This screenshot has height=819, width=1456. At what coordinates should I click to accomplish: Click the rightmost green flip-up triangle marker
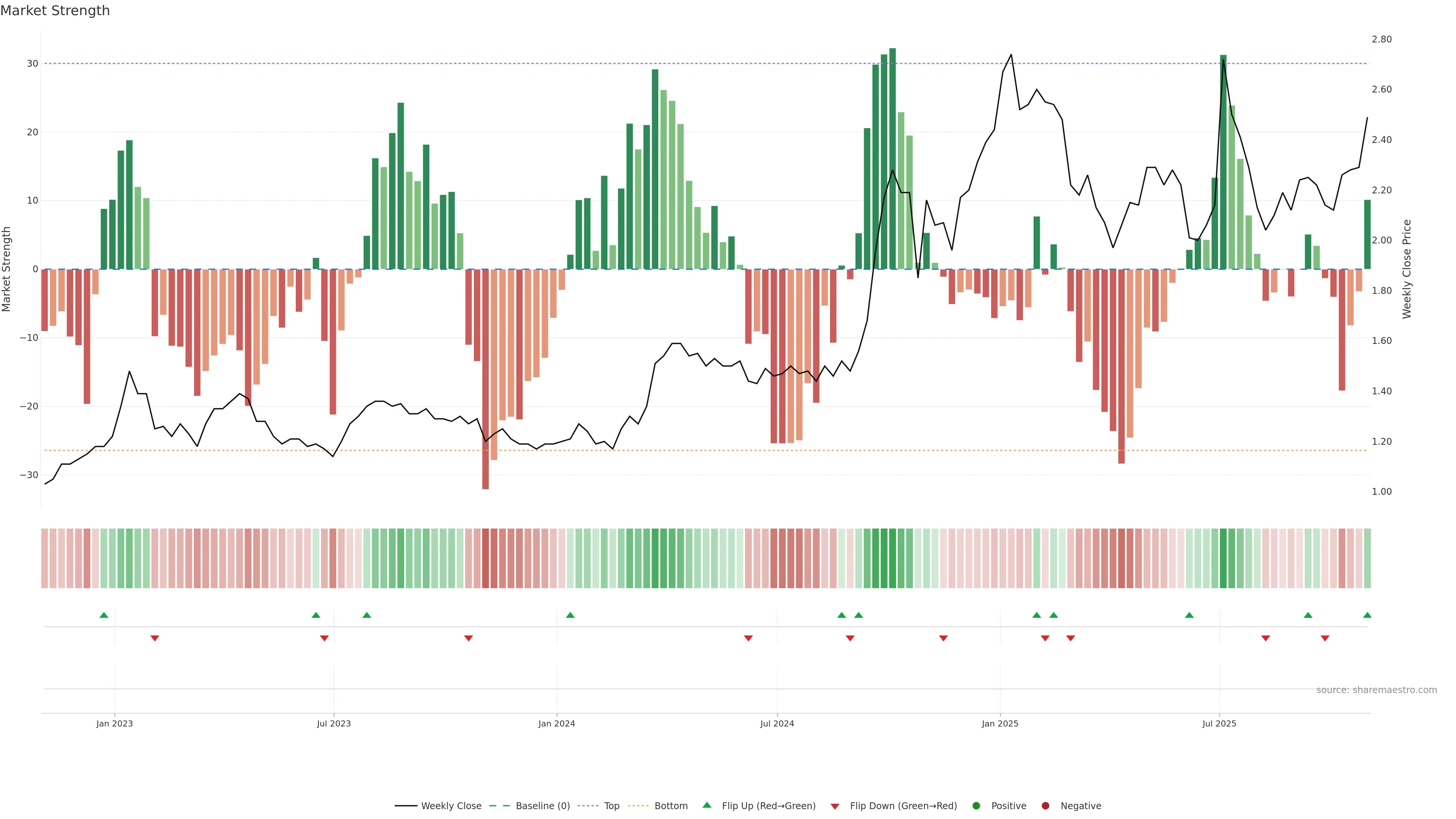click(x=1367, y=615)
